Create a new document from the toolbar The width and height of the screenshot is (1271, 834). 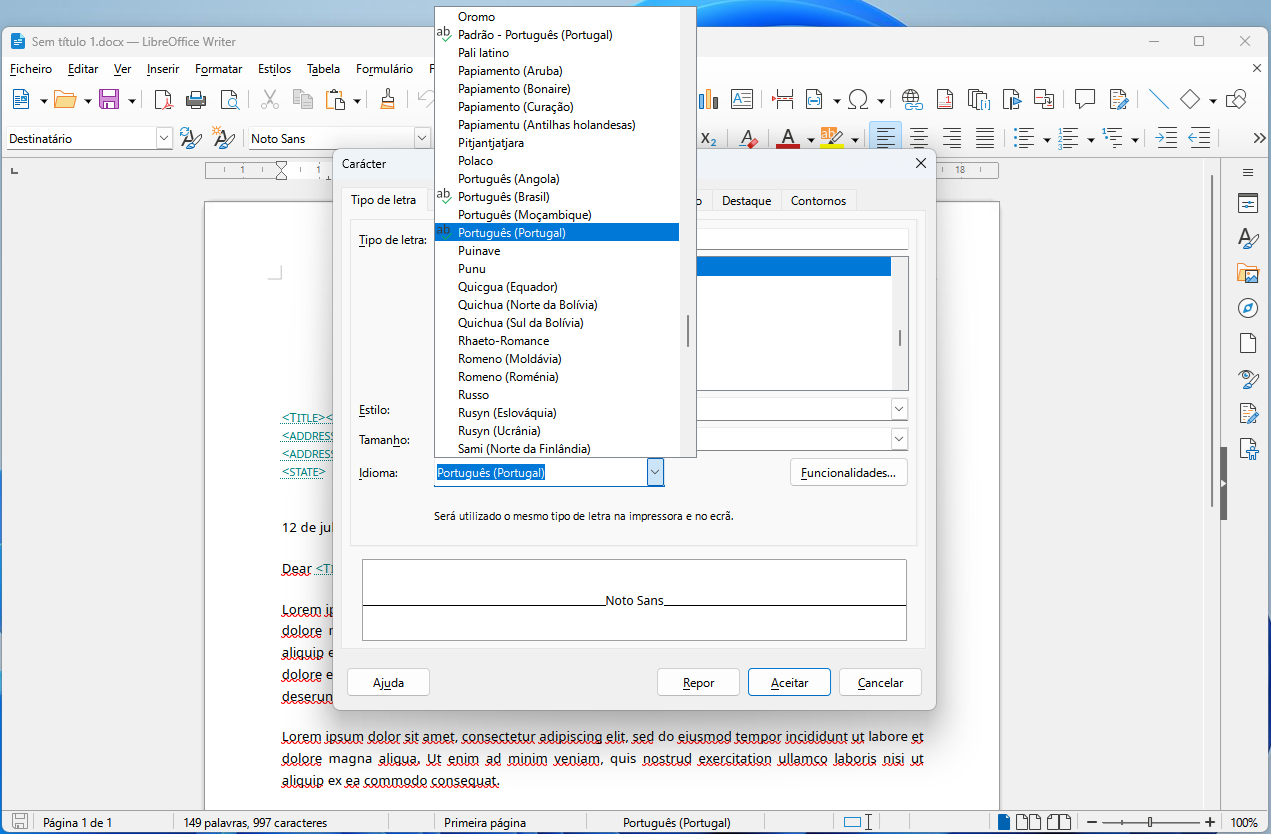click(21, 99)
